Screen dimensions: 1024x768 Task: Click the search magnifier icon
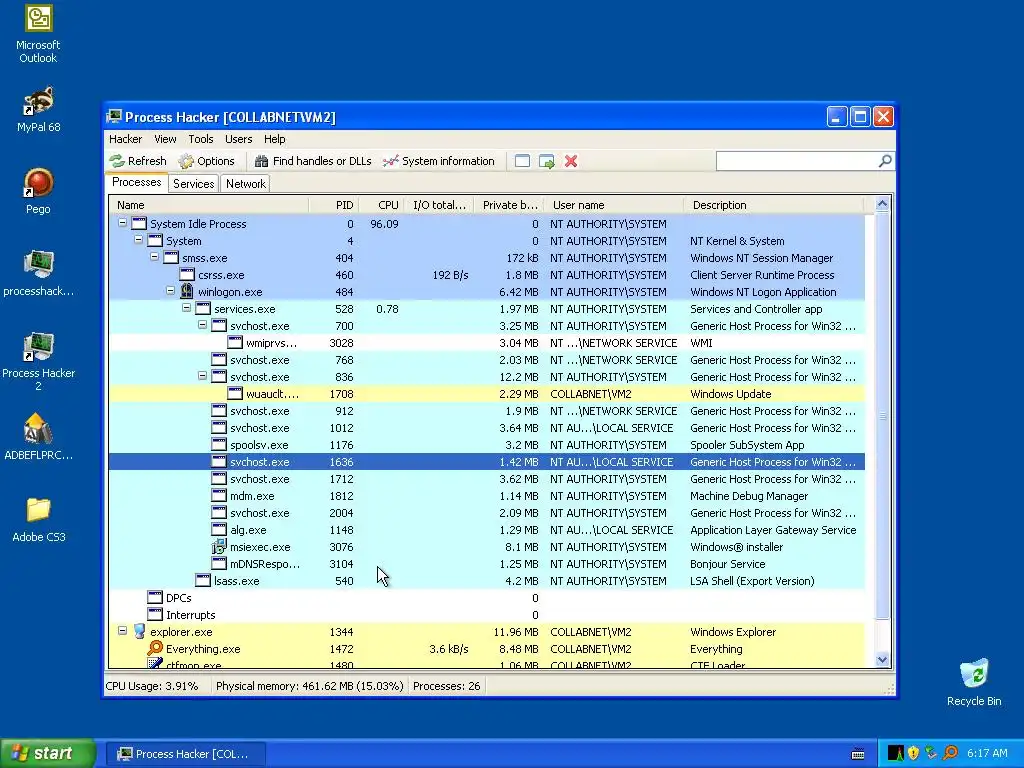click(x=885, y=161)
